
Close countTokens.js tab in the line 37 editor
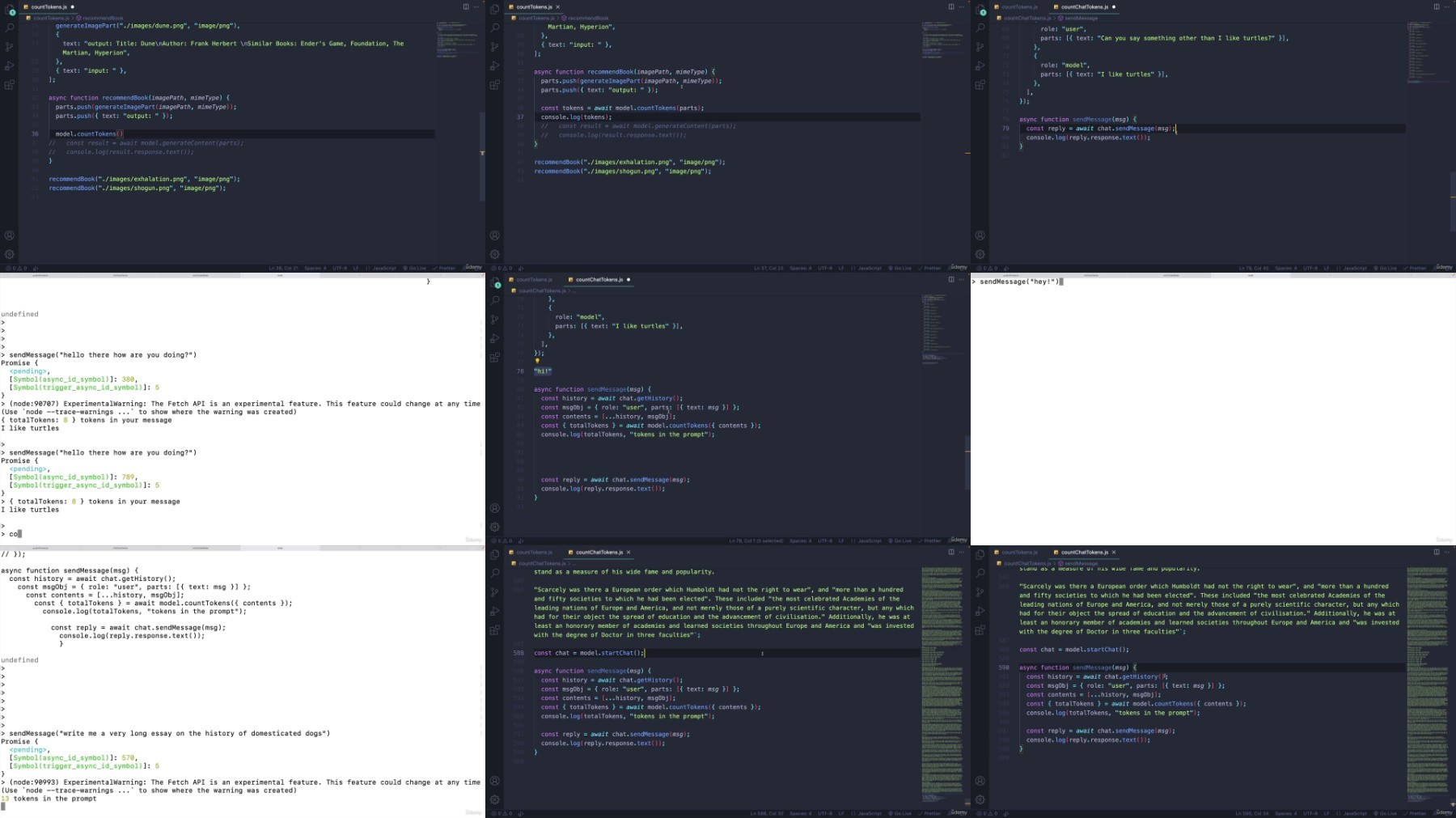pos(557,6)
